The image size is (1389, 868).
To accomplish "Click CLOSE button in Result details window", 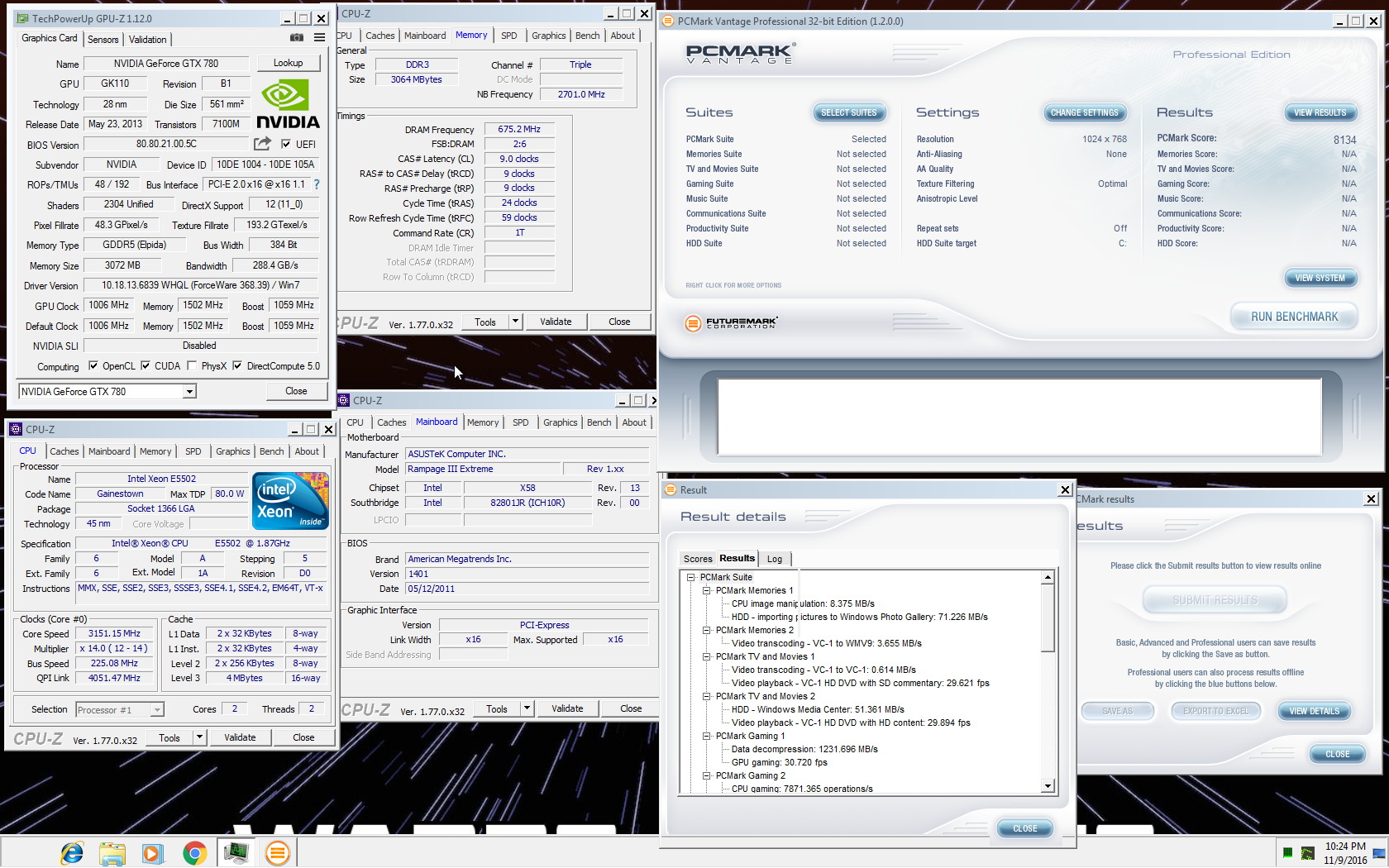I will 1024,828.
